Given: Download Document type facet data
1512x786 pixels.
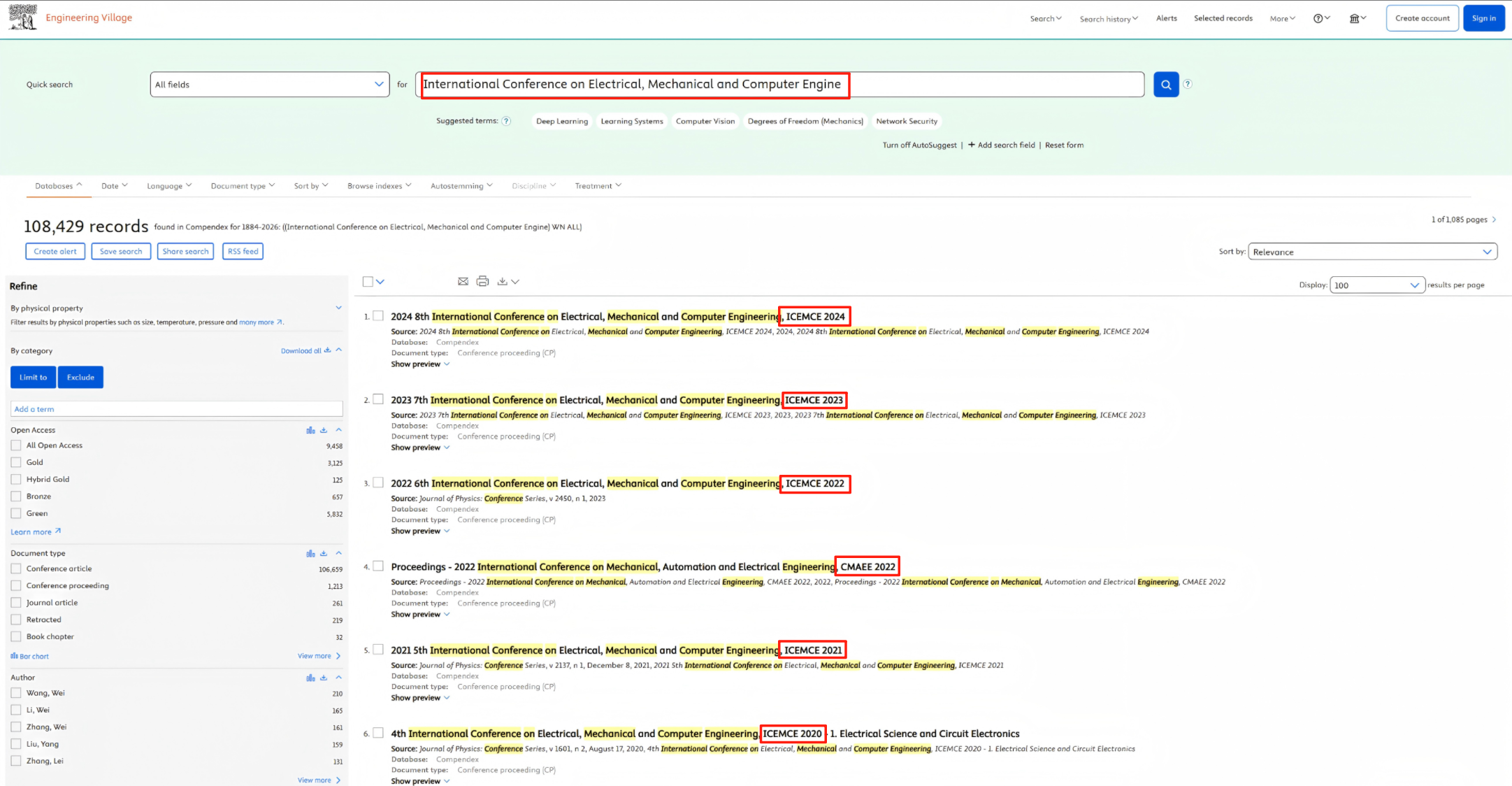Looking at the screenshot, I should click(x=324, y=553).
